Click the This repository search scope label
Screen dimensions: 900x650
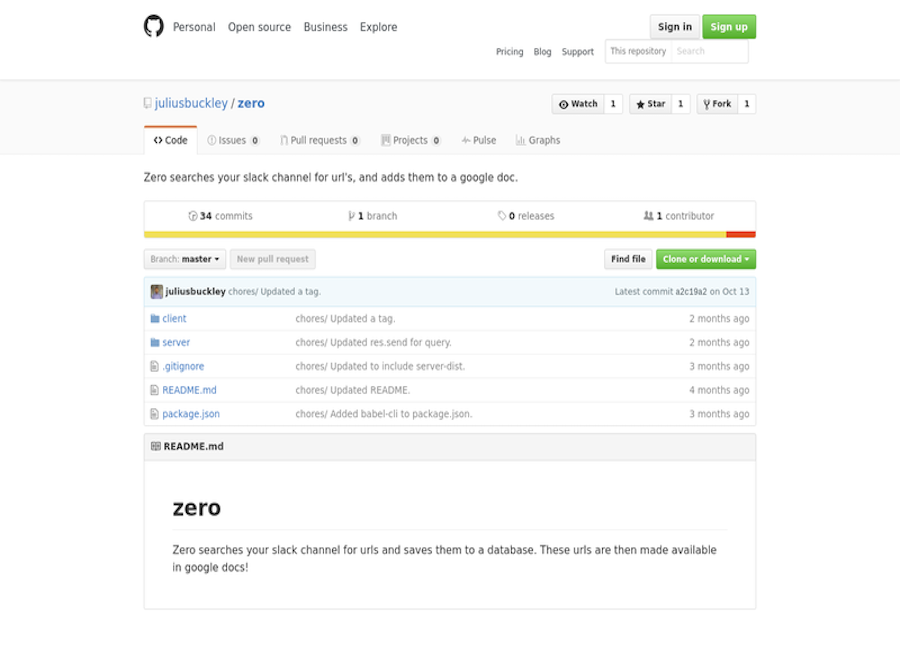pyautogui.click(x=638, y=51)
